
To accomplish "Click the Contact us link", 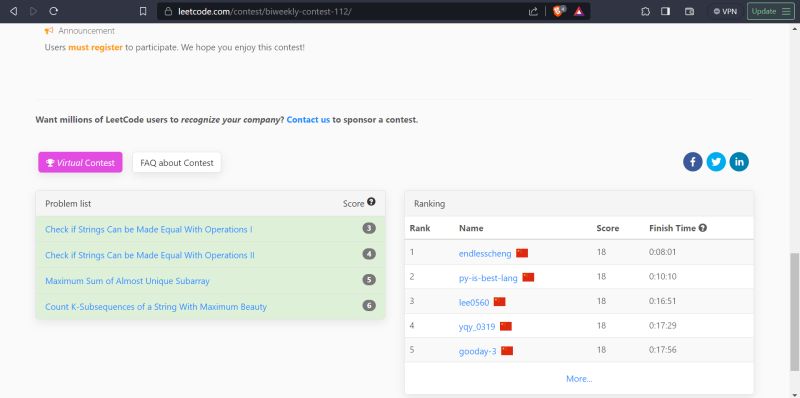I will click(x=308, y=120).
